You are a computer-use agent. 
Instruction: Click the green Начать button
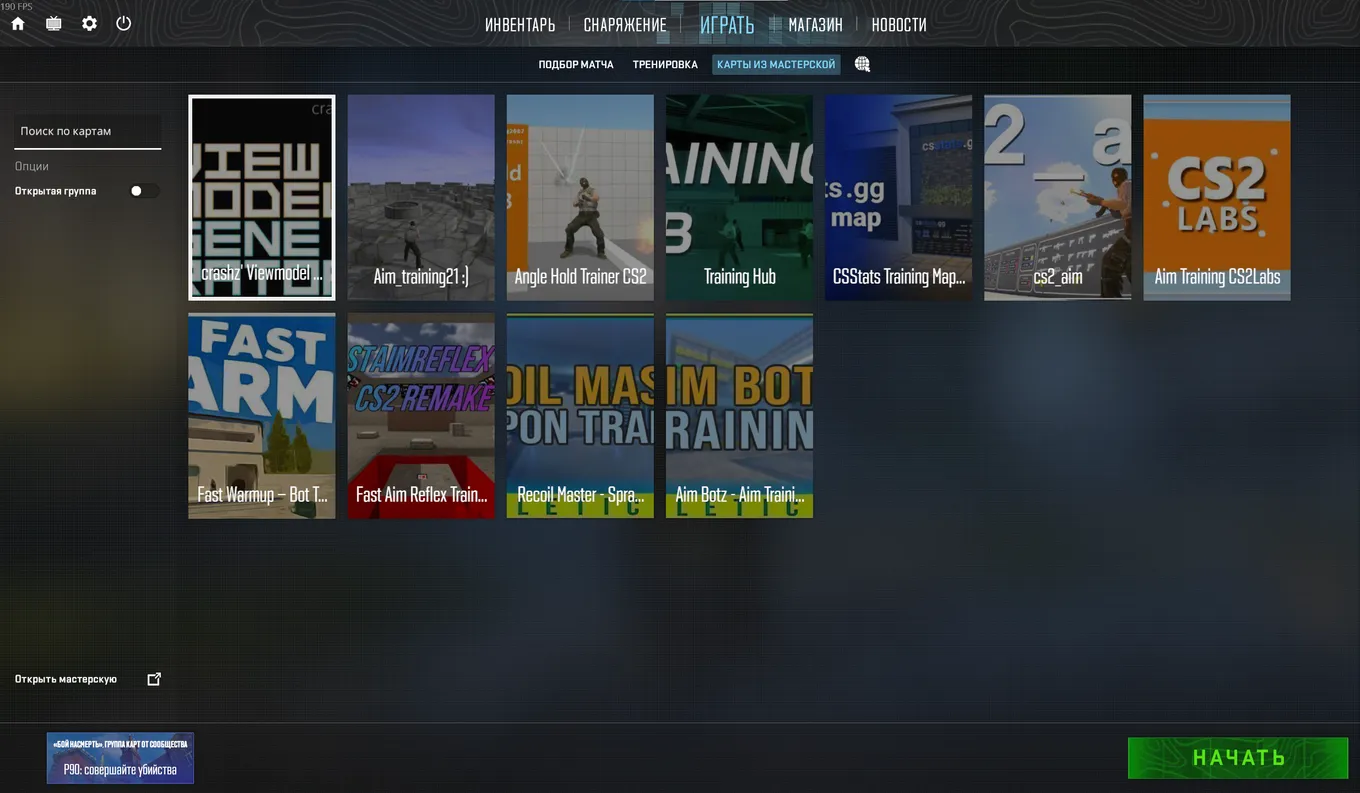point(1238,758)
